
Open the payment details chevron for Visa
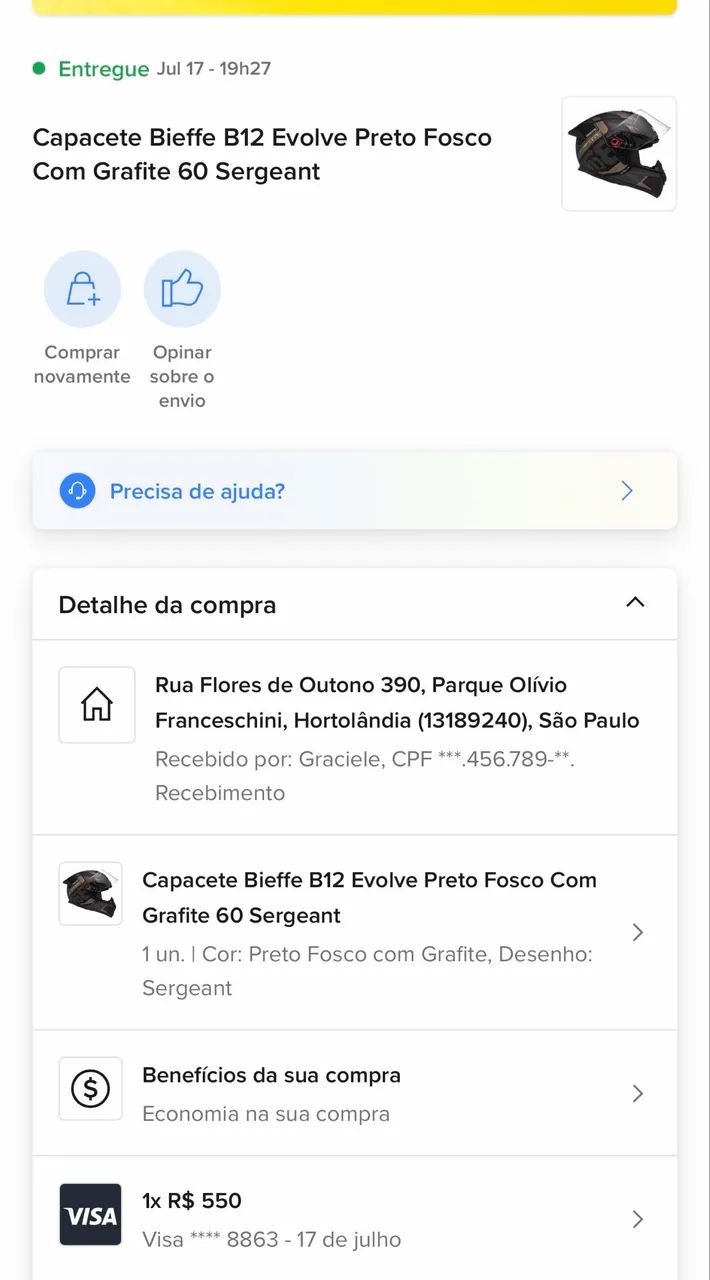coord(638,1219)
